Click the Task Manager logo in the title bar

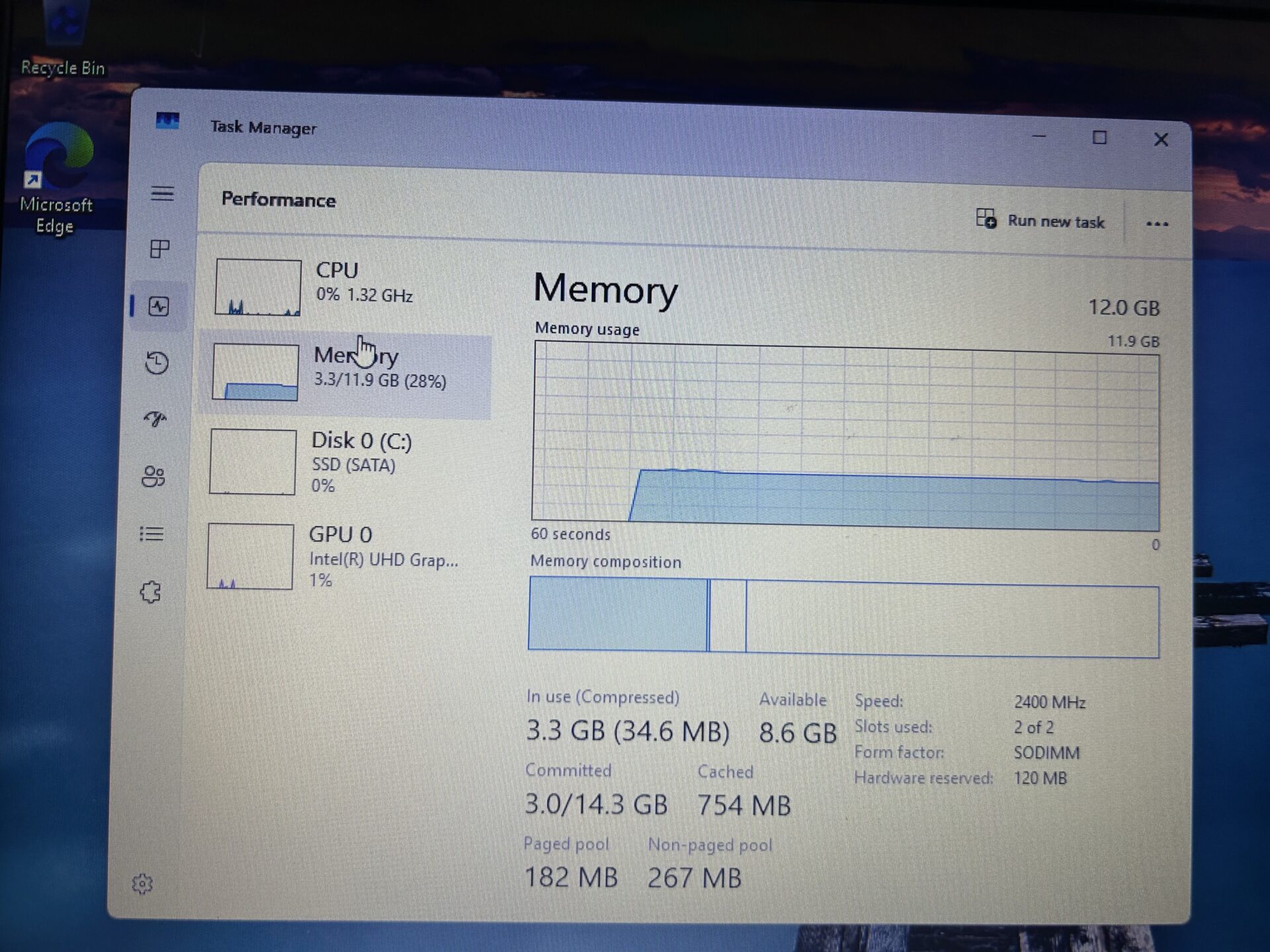click(x=167, y=120)
